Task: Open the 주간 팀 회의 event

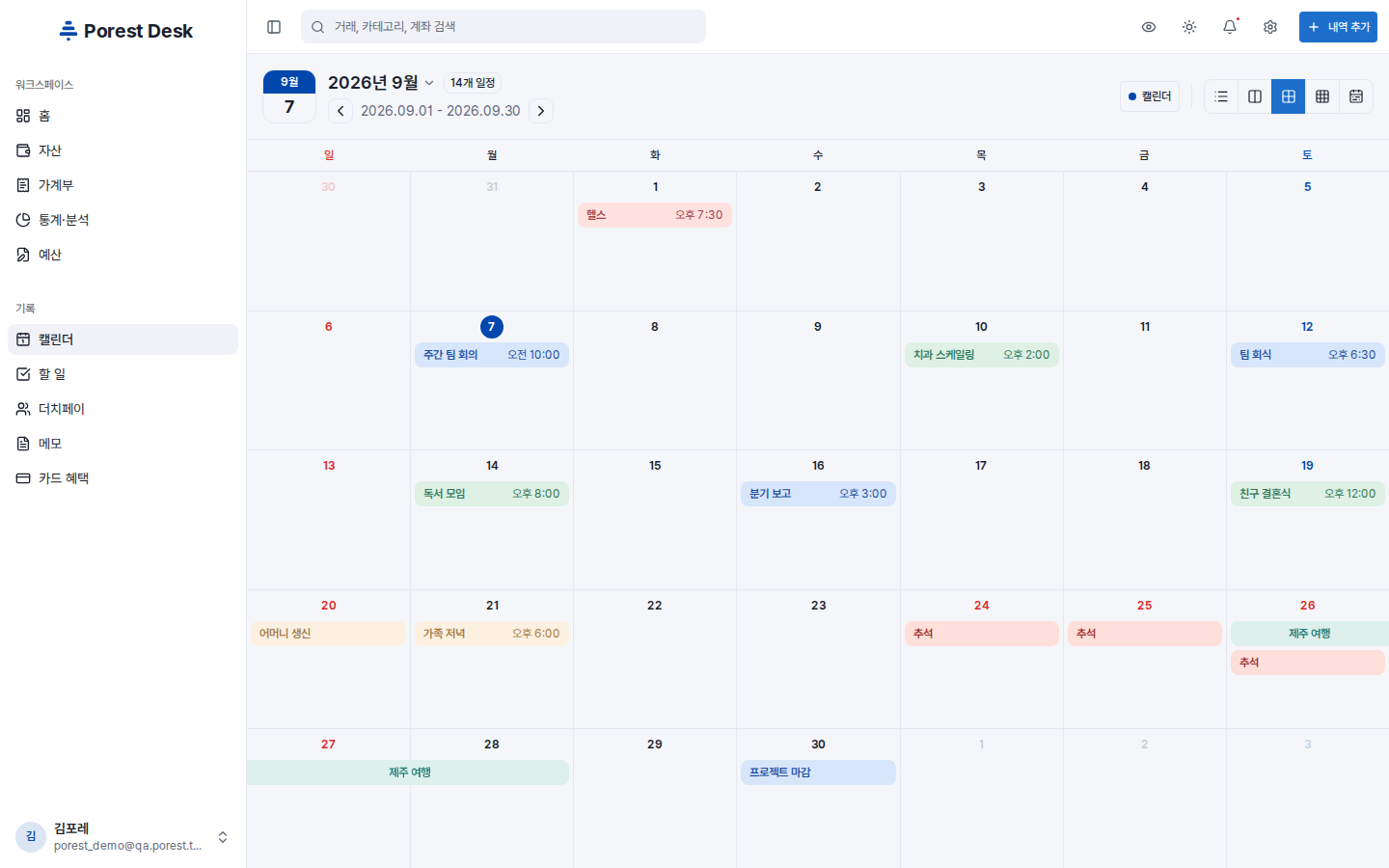Action: point(492,355)
